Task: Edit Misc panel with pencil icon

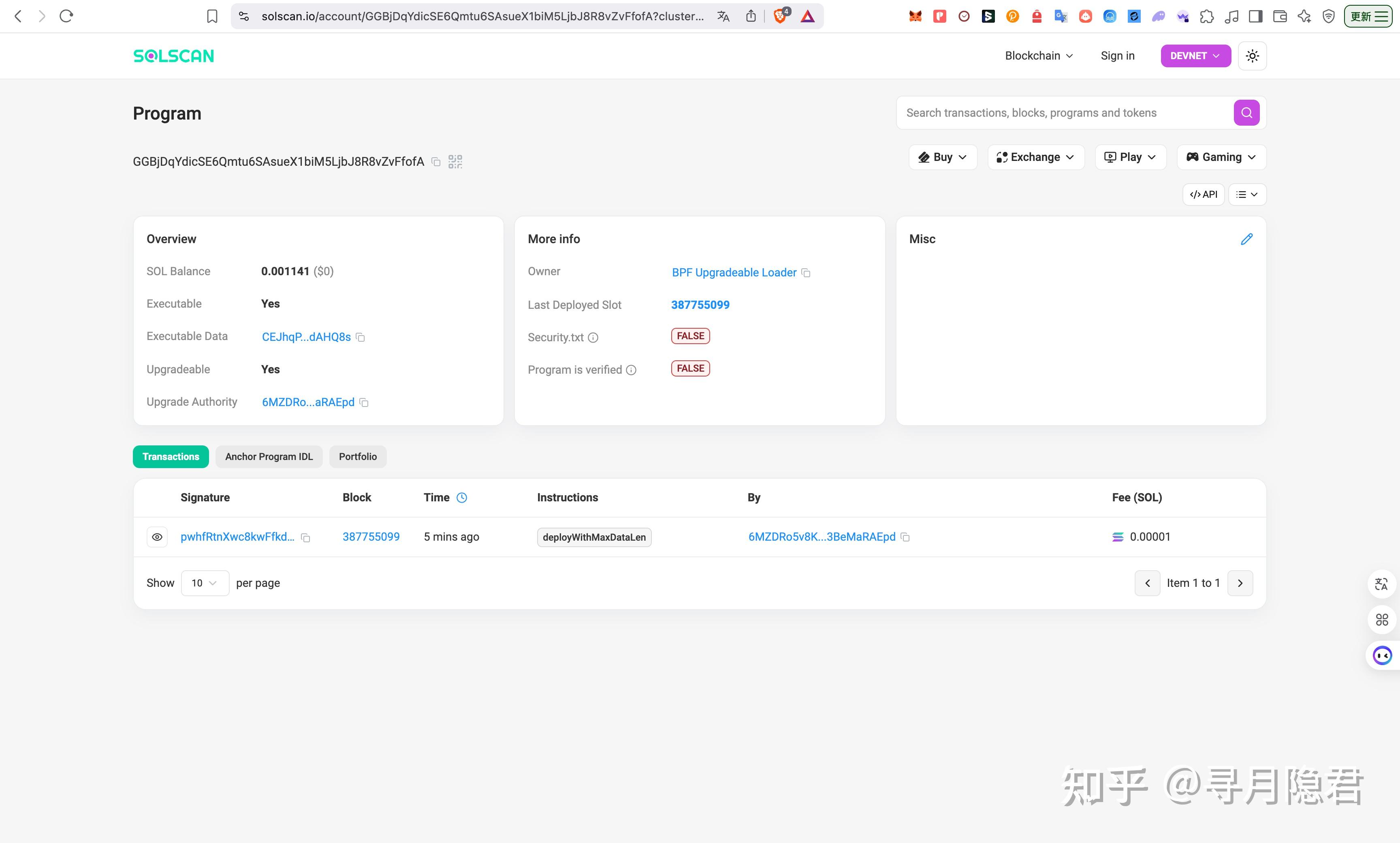Action: (x=1246, y=239)
